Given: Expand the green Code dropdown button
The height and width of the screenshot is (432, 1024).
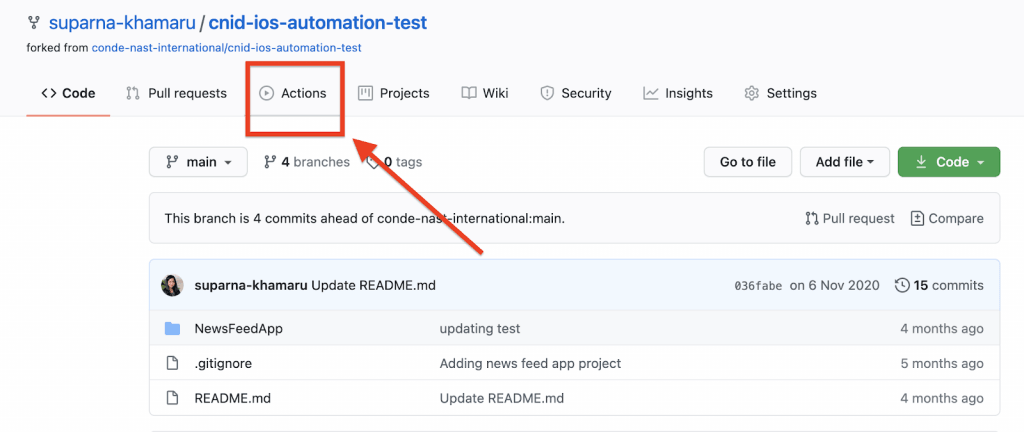Looking at the screenshot, I should pyautogui.click(x=948, y=162).
